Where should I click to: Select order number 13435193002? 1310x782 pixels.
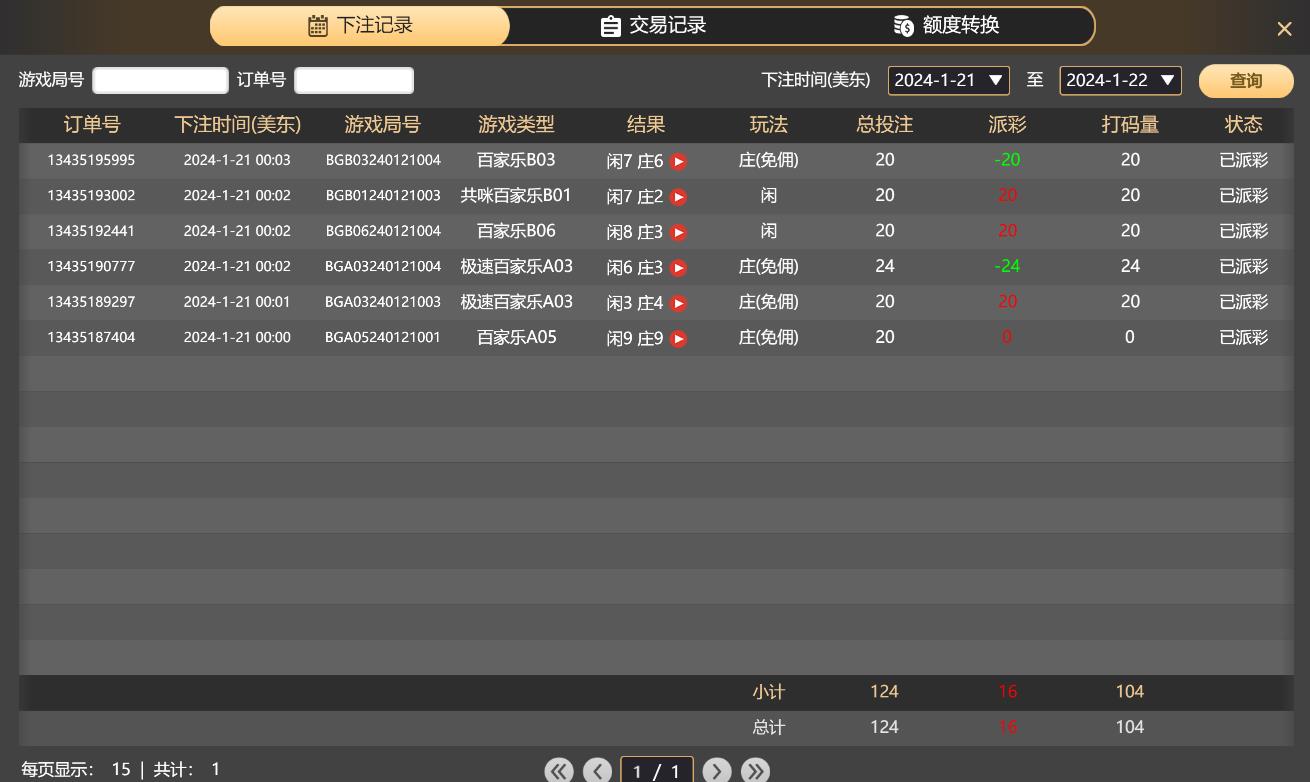coord(91,195)
